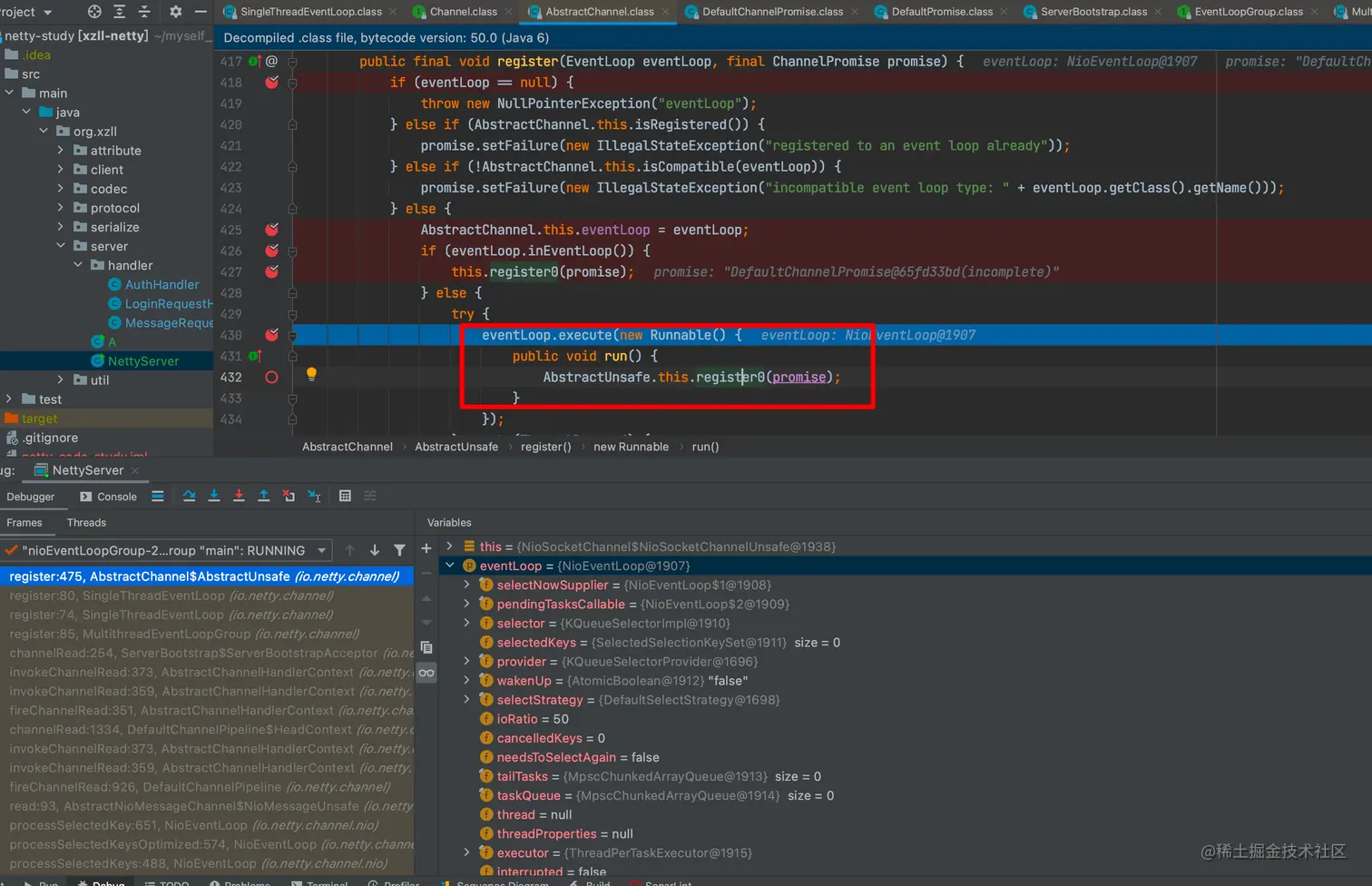The height and width of the screenshot is (886, 1372).
Task: Click the Run to Cursor icon
Action: (x=314, y=496)
